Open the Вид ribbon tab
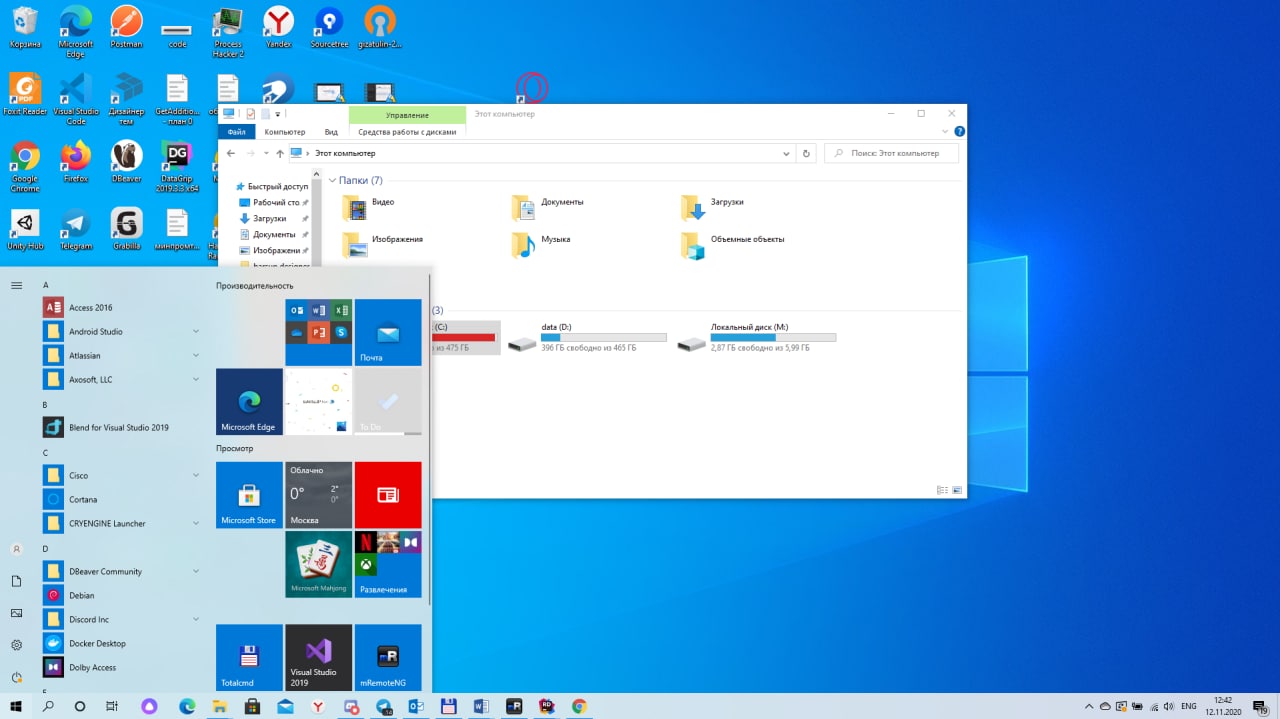The height and width of the screenshot is (719, 1280). click(x=331, y=132)
